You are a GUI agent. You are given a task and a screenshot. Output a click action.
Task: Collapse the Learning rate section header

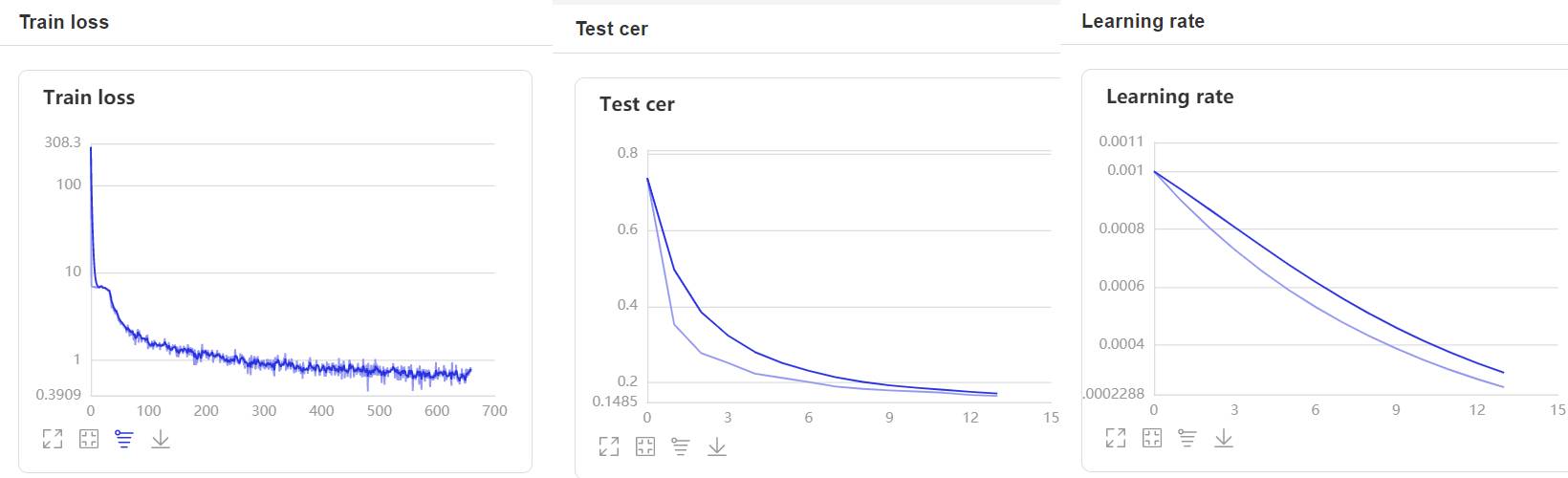(x=1143, y=21)
